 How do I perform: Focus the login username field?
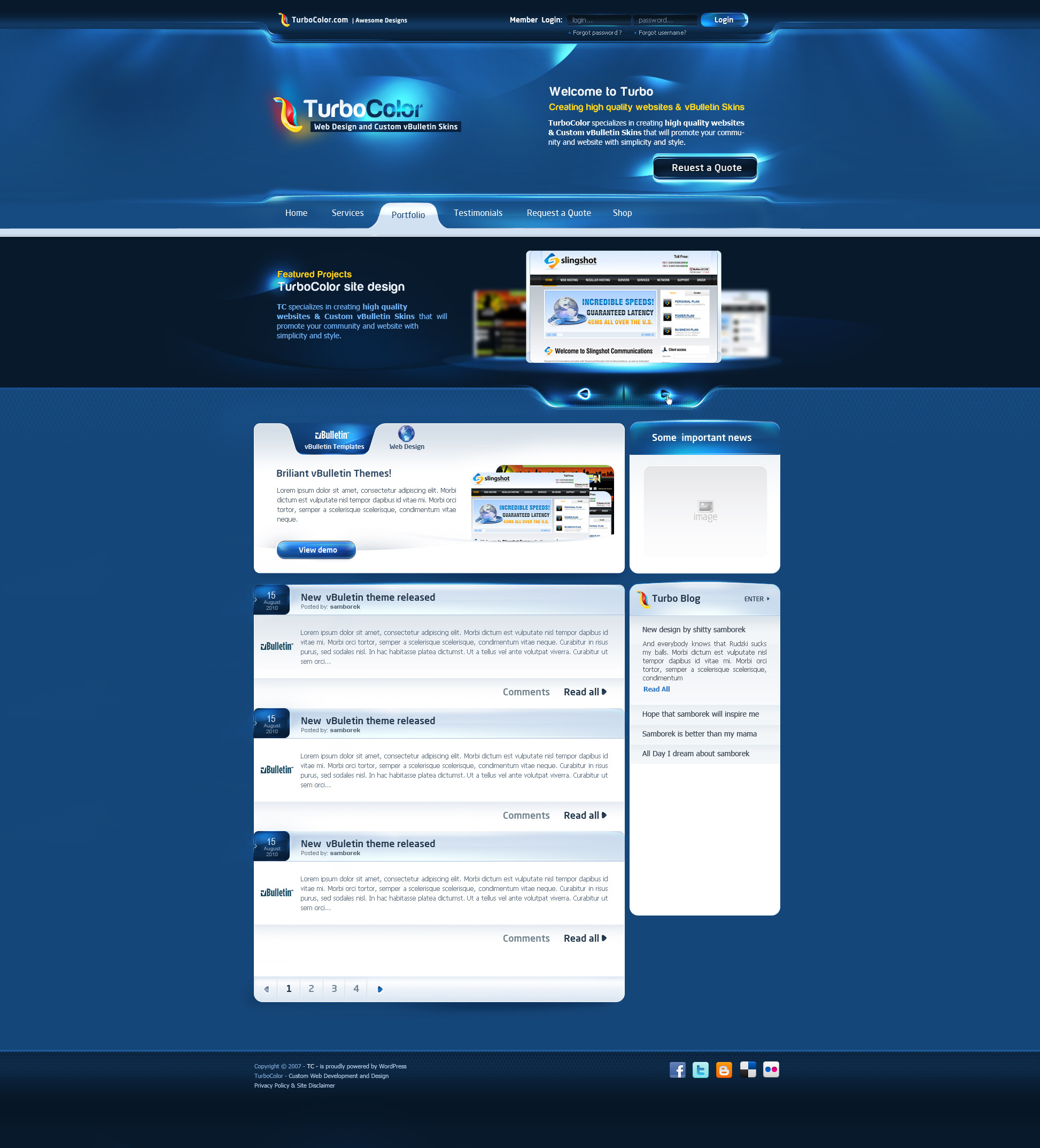point(599,20)
